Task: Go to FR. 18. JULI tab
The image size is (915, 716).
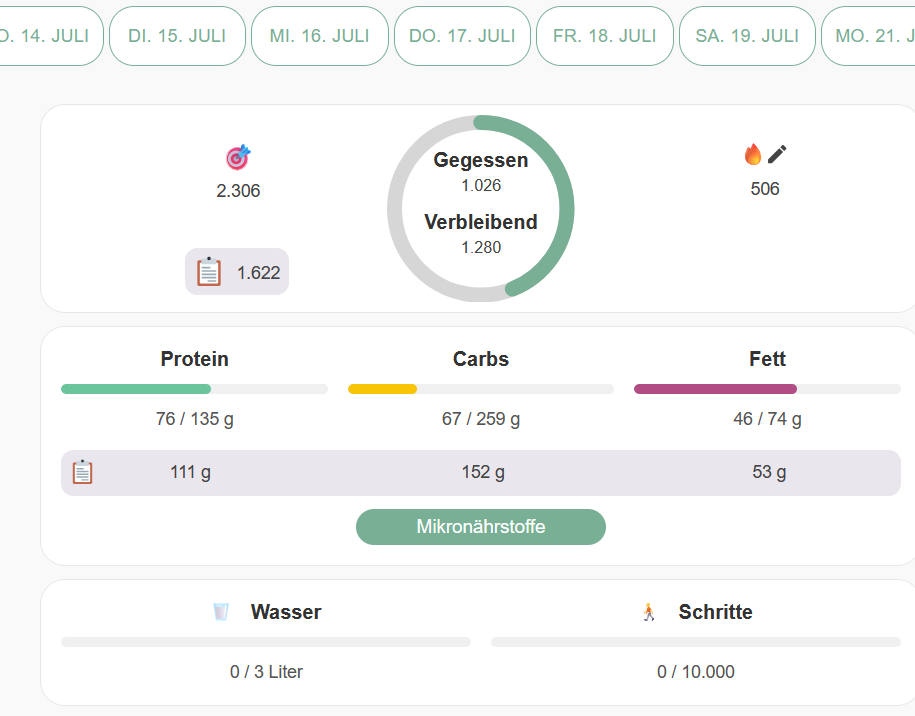Action: click(x=605, y=36)
